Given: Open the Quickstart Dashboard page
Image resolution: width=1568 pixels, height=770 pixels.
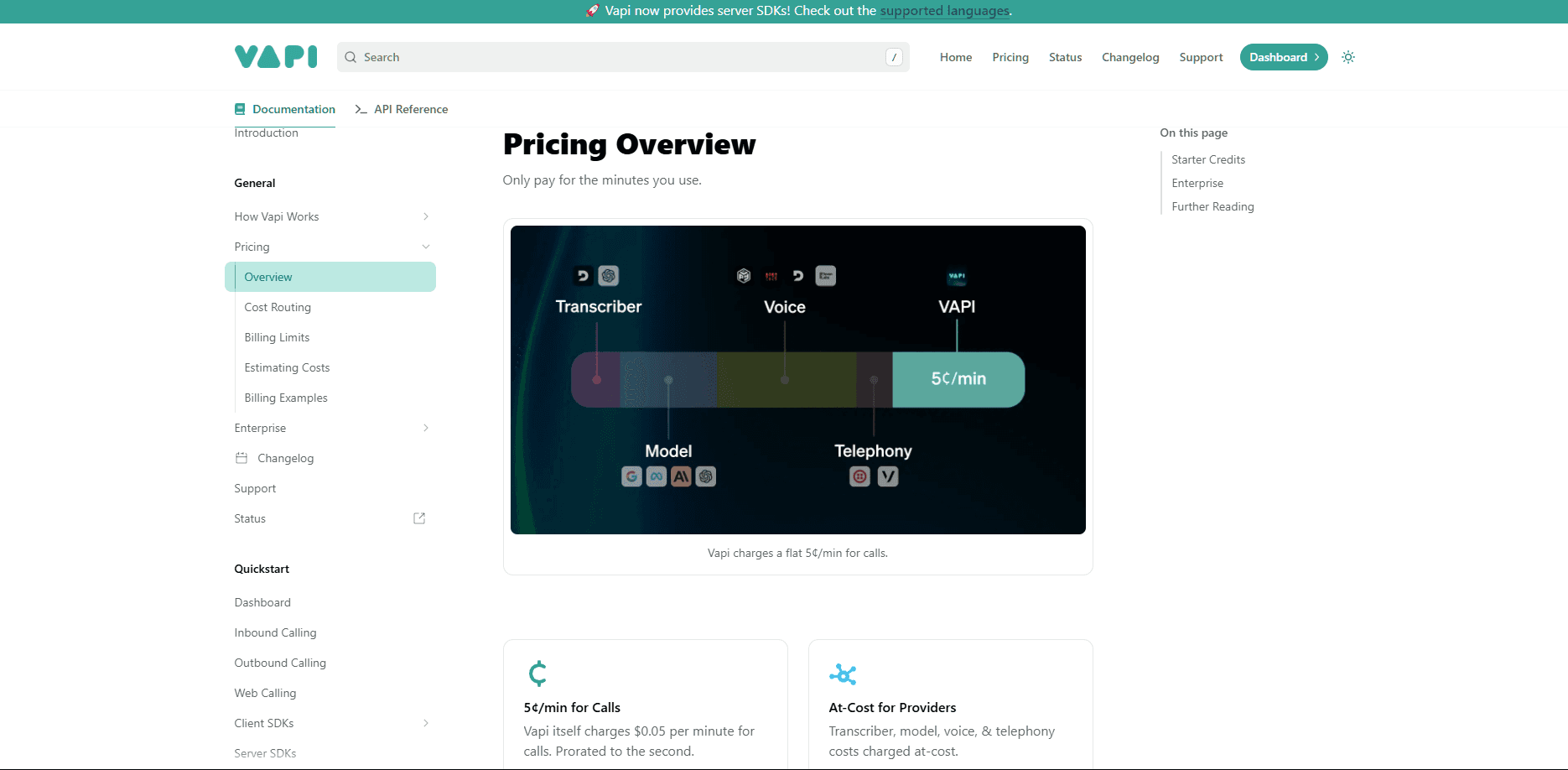Looking at the screenshot, I should 262,602.
